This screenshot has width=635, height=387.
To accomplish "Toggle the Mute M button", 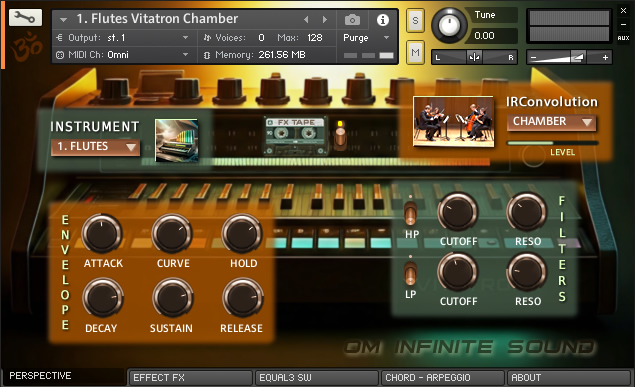I will (x=415, y=52).
